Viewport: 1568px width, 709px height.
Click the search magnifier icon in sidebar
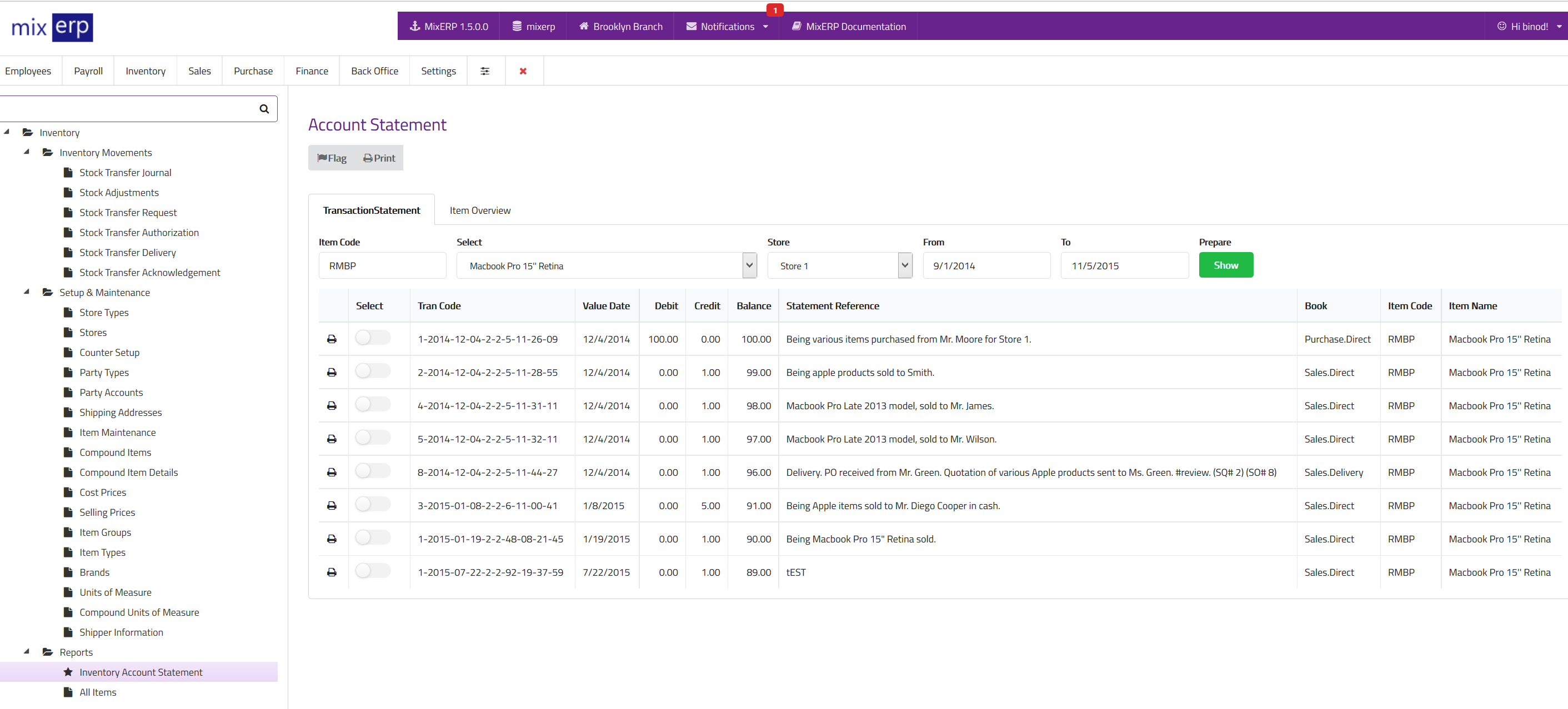(264, 109)
